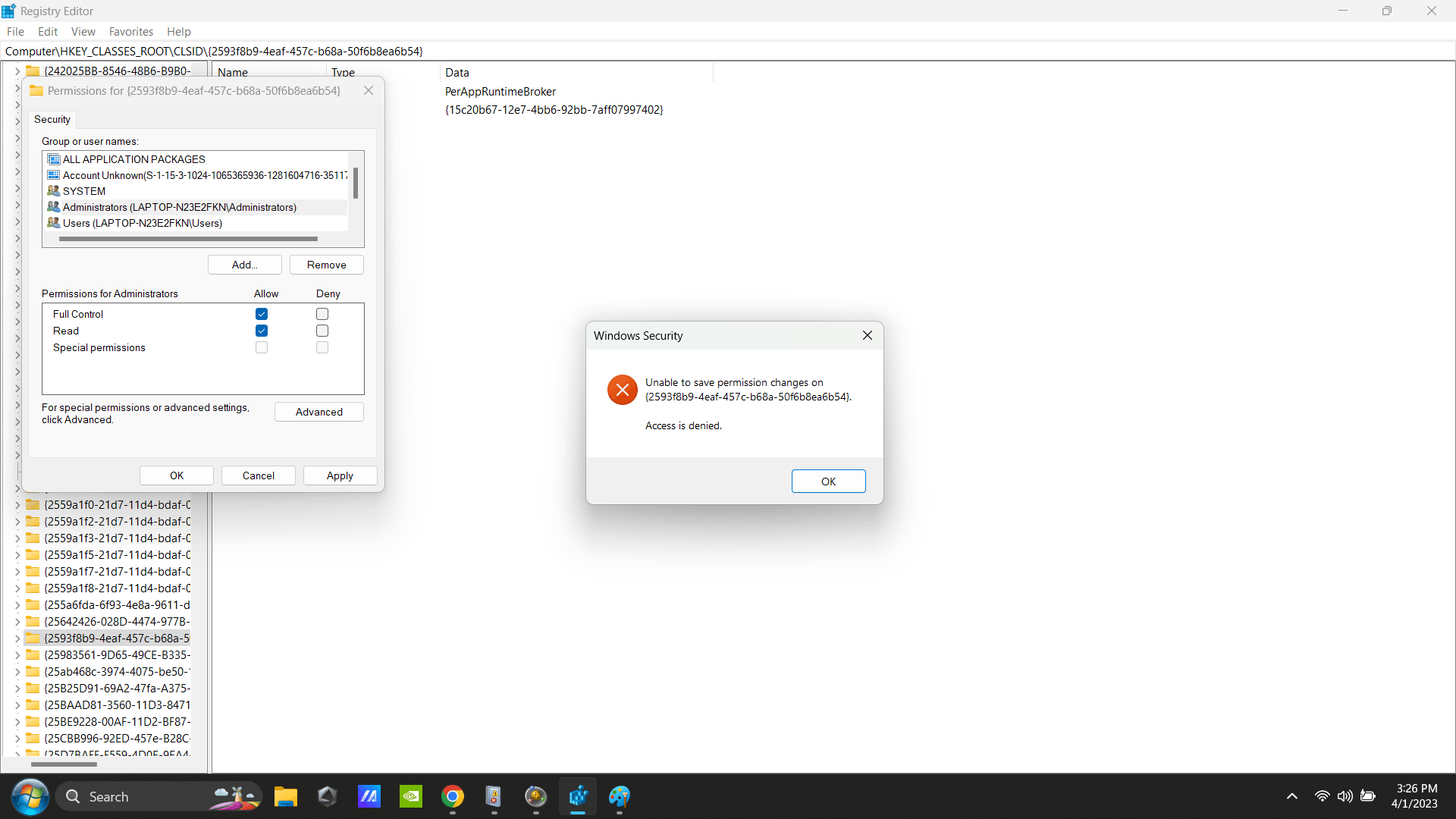The height and width of the screenshot is (819, 1456).
Task: Toggle Full Control Allow checkbox
Action: coord(262,314)
